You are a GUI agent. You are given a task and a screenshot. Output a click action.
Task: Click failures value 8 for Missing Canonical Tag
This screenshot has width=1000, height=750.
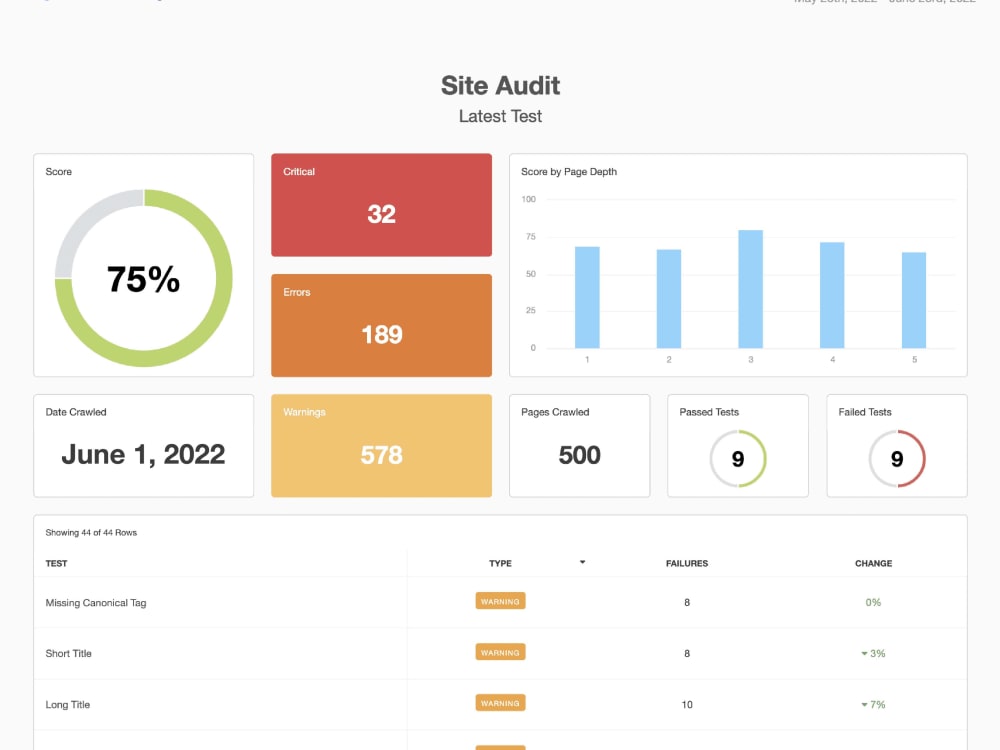(687, 602)
